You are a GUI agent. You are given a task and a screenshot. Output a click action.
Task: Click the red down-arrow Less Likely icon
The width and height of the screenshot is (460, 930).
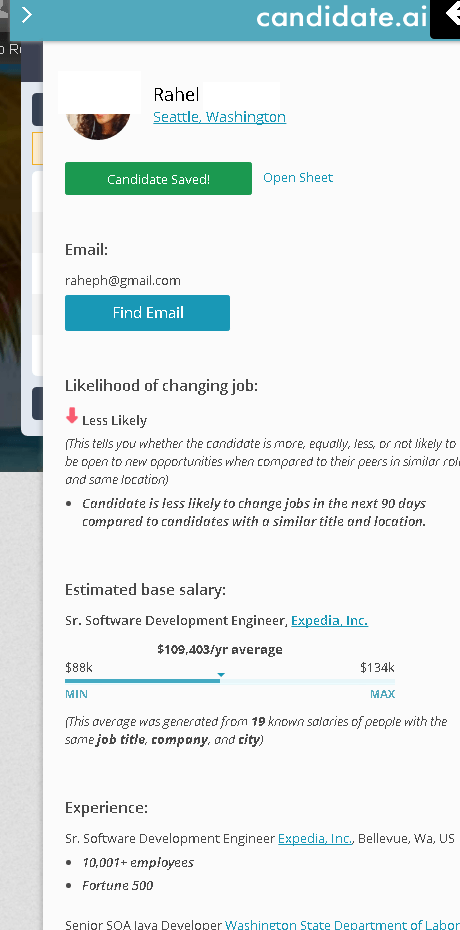point(72,416)
